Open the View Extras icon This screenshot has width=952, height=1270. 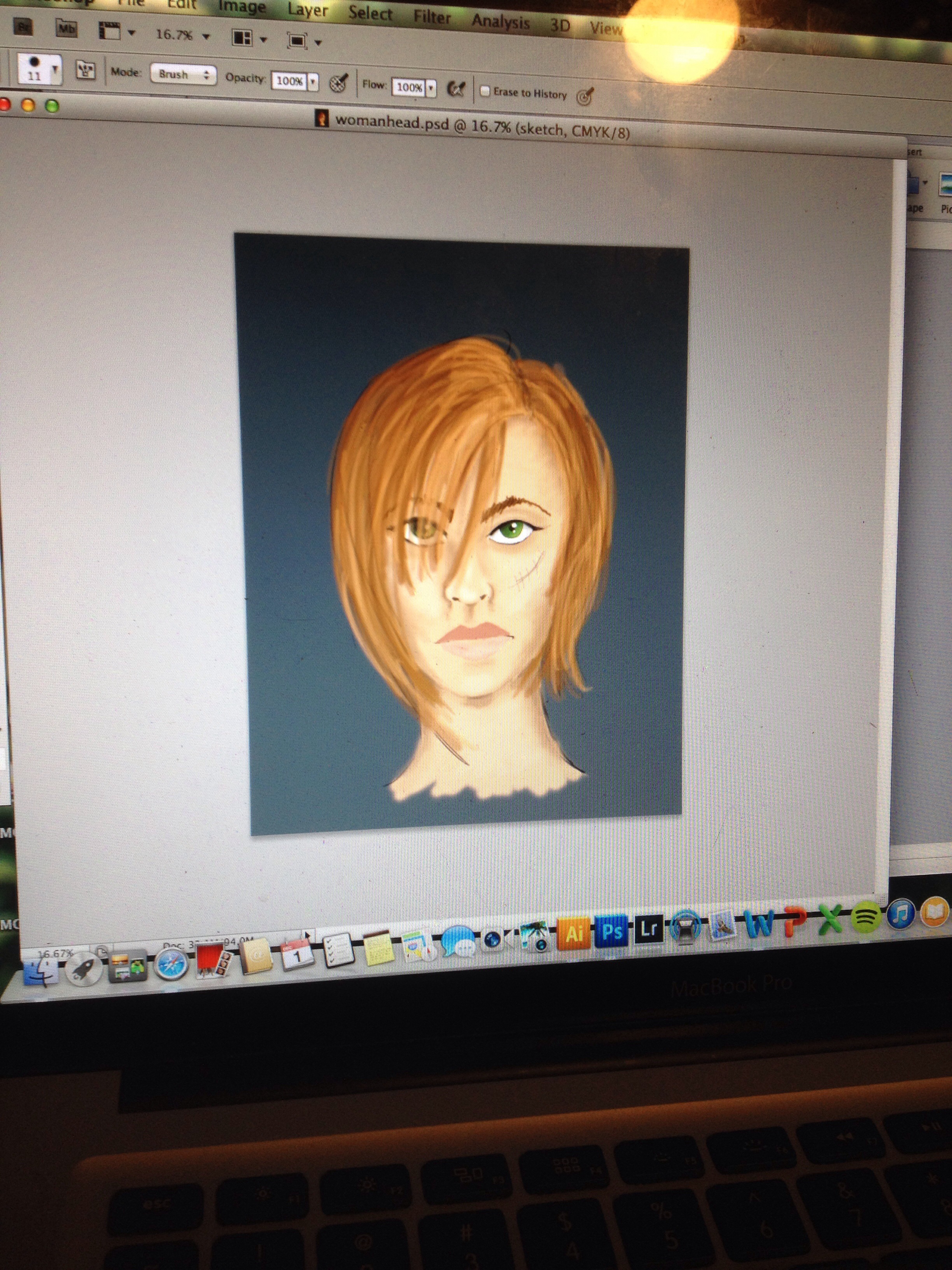[110, 31]
